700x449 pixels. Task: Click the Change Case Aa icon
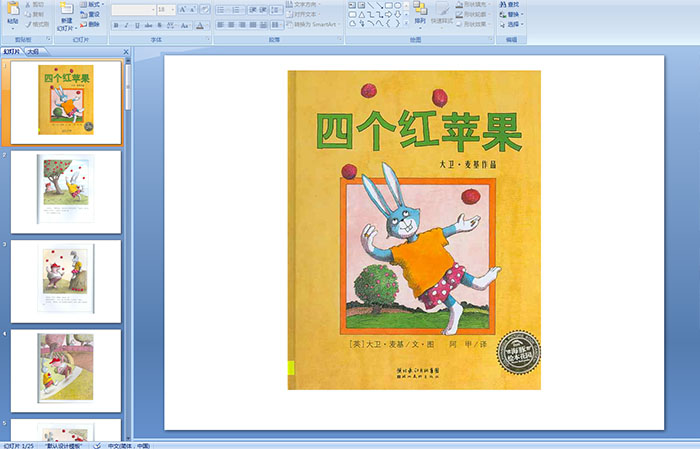(x=184, y=25)
